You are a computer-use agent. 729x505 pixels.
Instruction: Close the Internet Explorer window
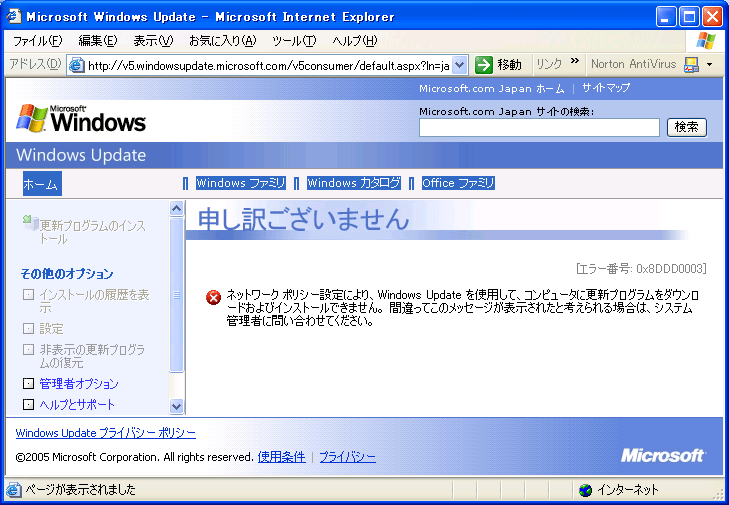[712, 17]
